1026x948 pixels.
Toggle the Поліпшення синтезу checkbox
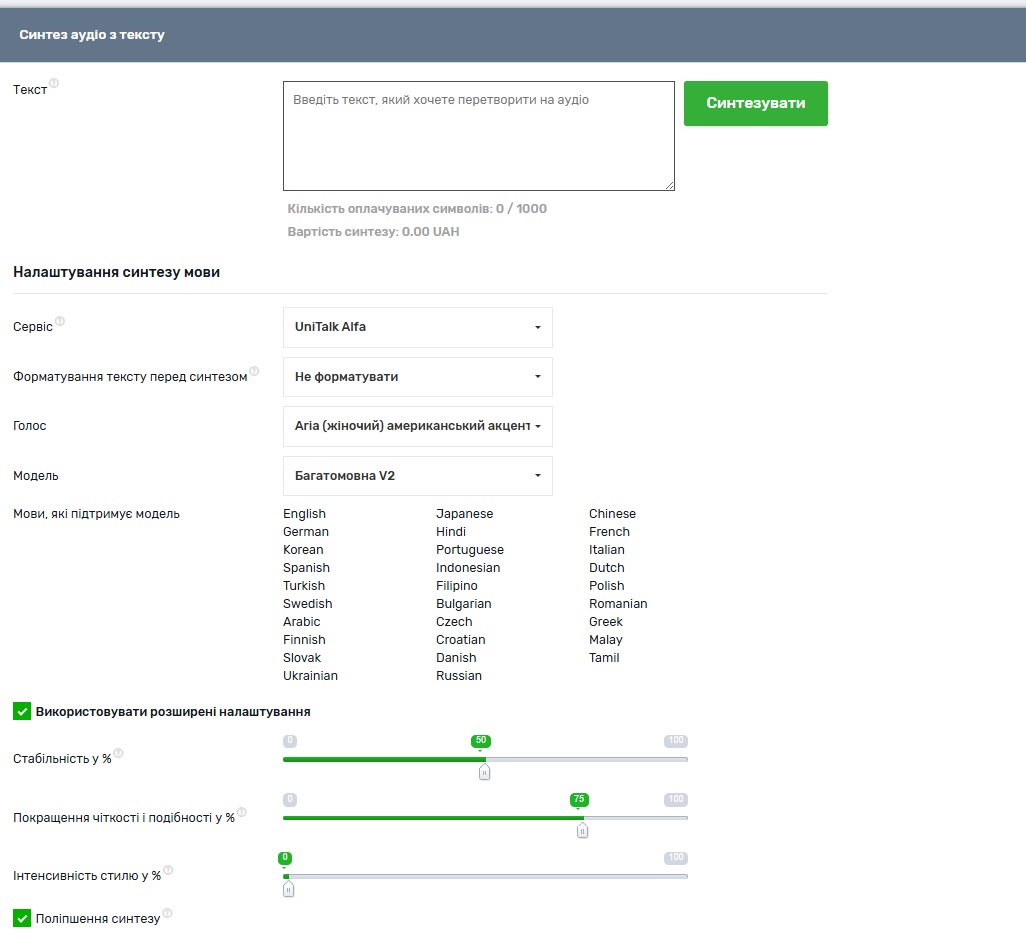22,917
